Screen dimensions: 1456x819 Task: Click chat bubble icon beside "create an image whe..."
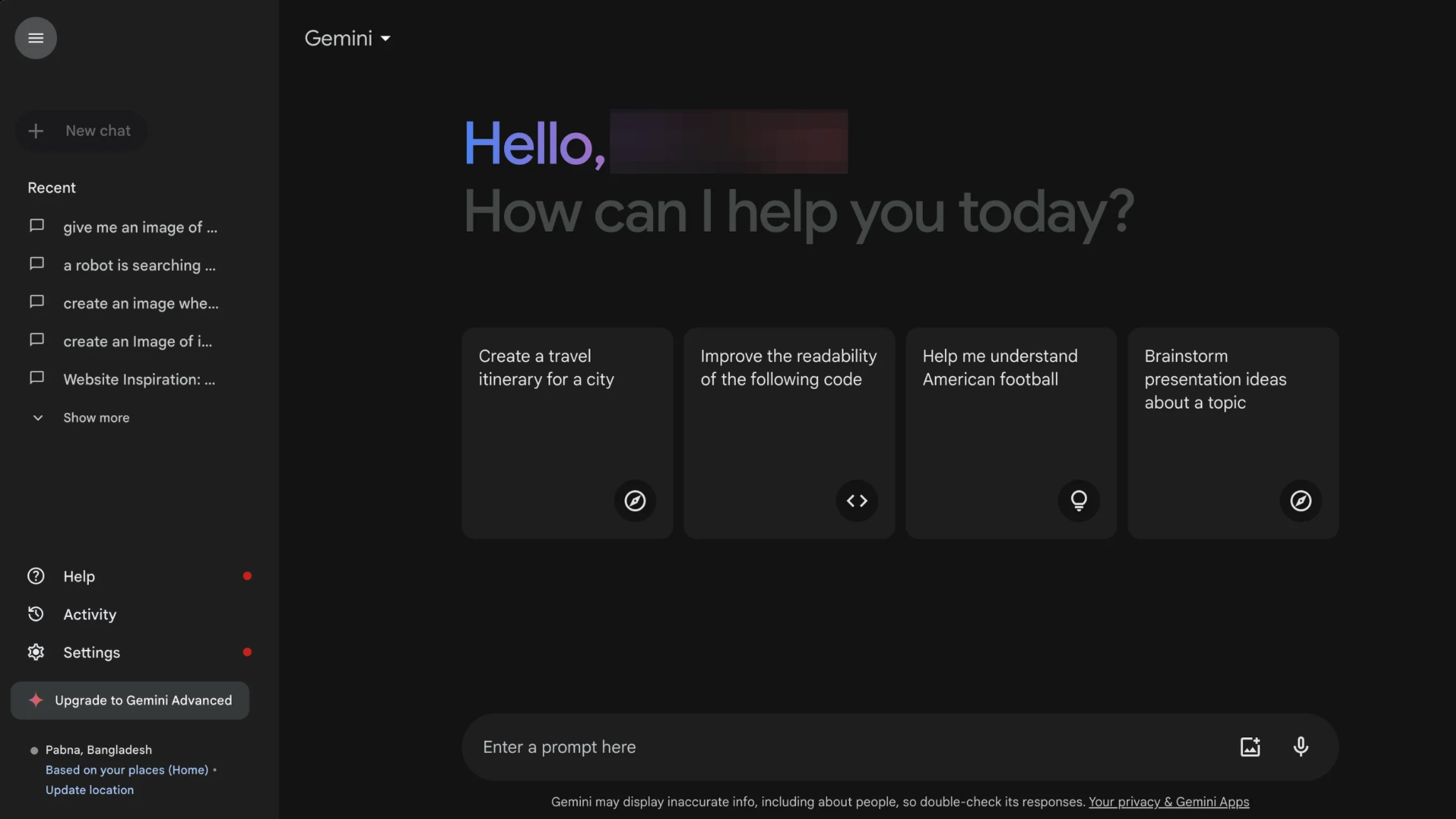click(x=37, y=302)
